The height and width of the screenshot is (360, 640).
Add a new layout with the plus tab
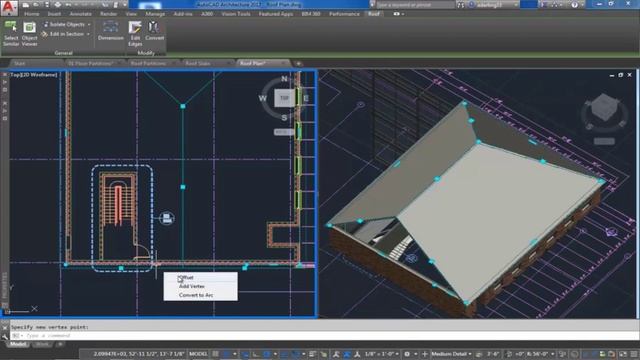60,344
